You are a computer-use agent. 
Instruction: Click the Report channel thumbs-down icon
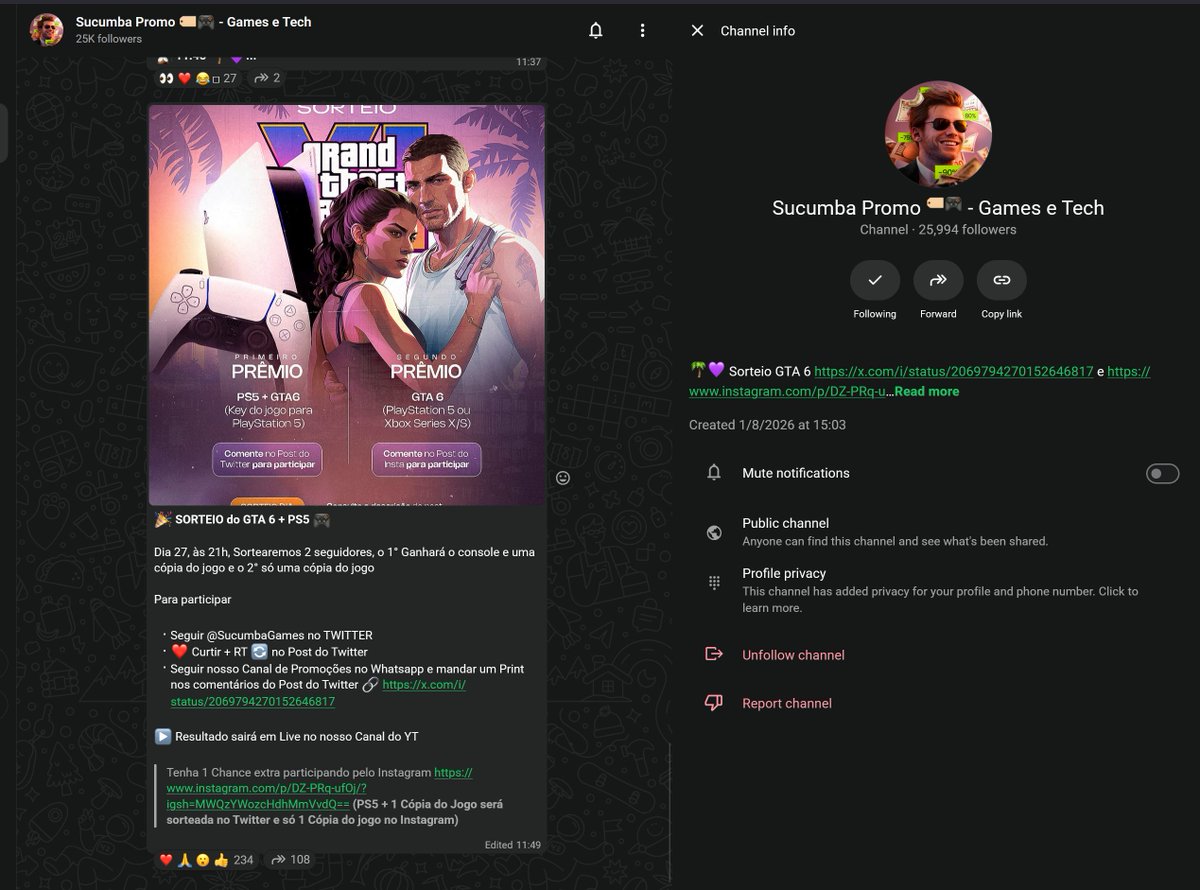[714, 703]
